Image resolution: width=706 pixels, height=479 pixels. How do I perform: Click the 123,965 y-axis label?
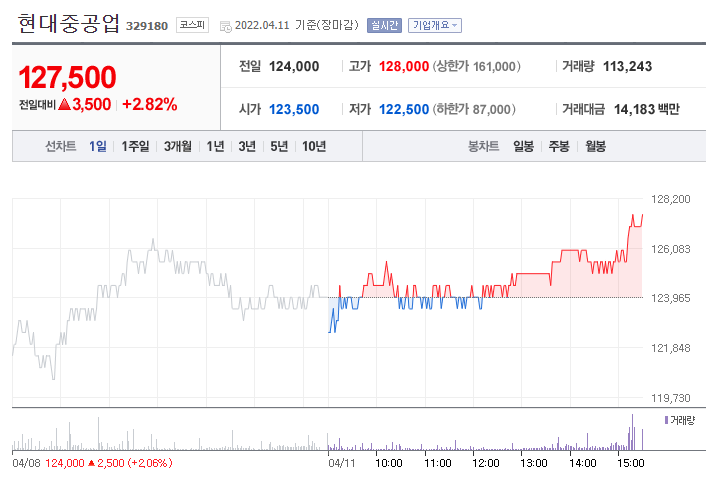tap(670, 298)
